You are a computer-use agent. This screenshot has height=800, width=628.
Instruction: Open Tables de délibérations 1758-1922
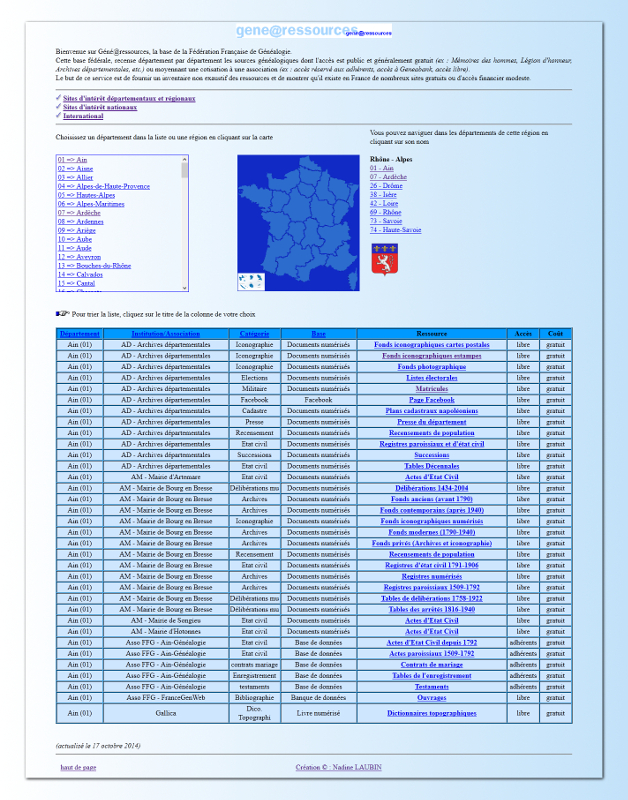tap(432, 598)
